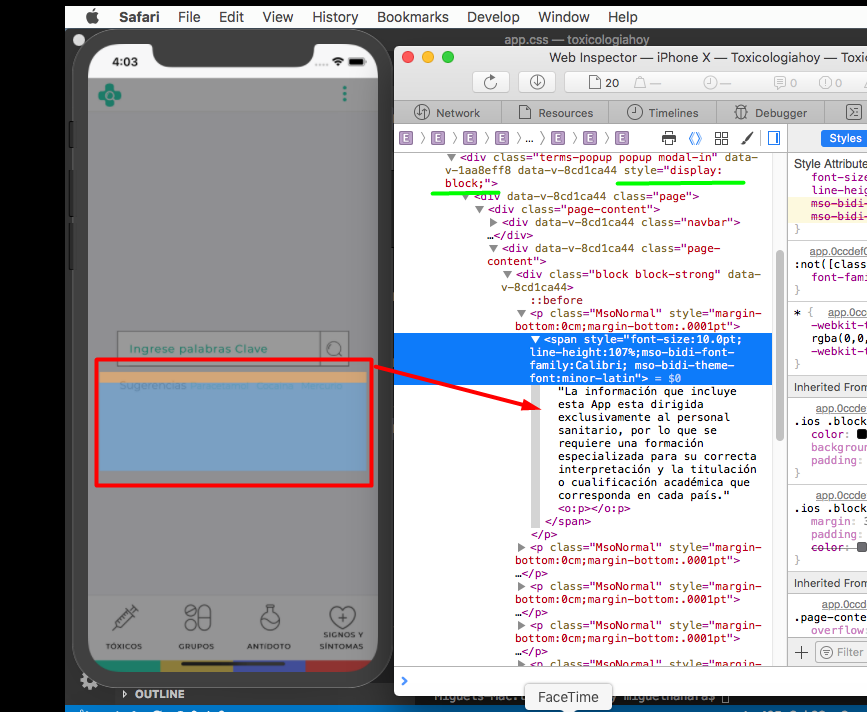Toggle compositing borders grid icon
This screenshot has height=712, width=867.
(x=722, y=138)
